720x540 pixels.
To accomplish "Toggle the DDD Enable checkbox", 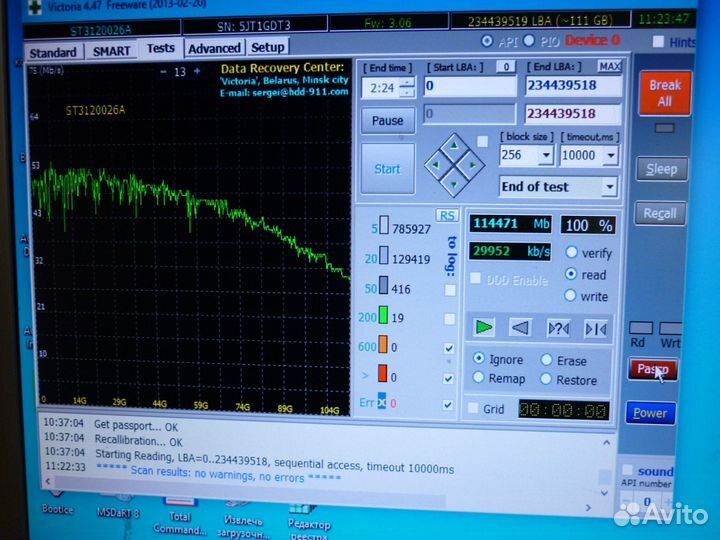I will click(475, 278).
